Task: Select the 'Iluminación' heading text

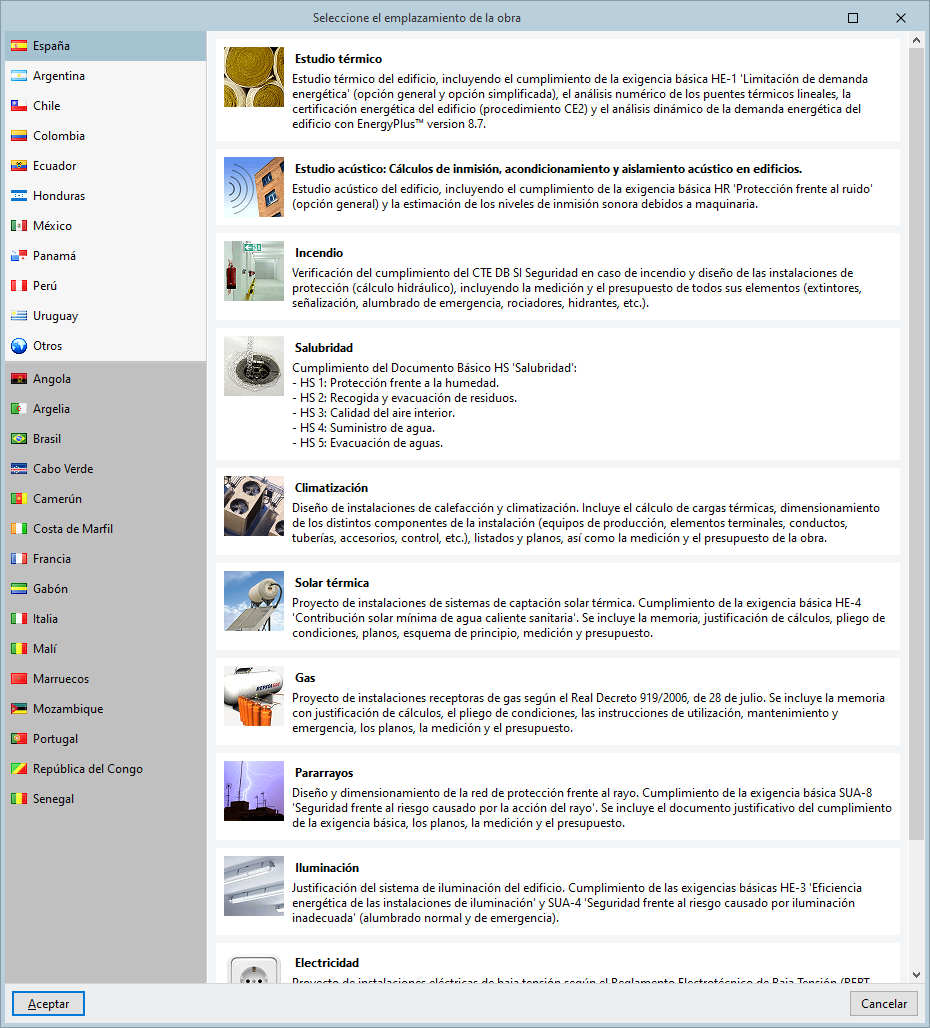Action: [327, 869]
